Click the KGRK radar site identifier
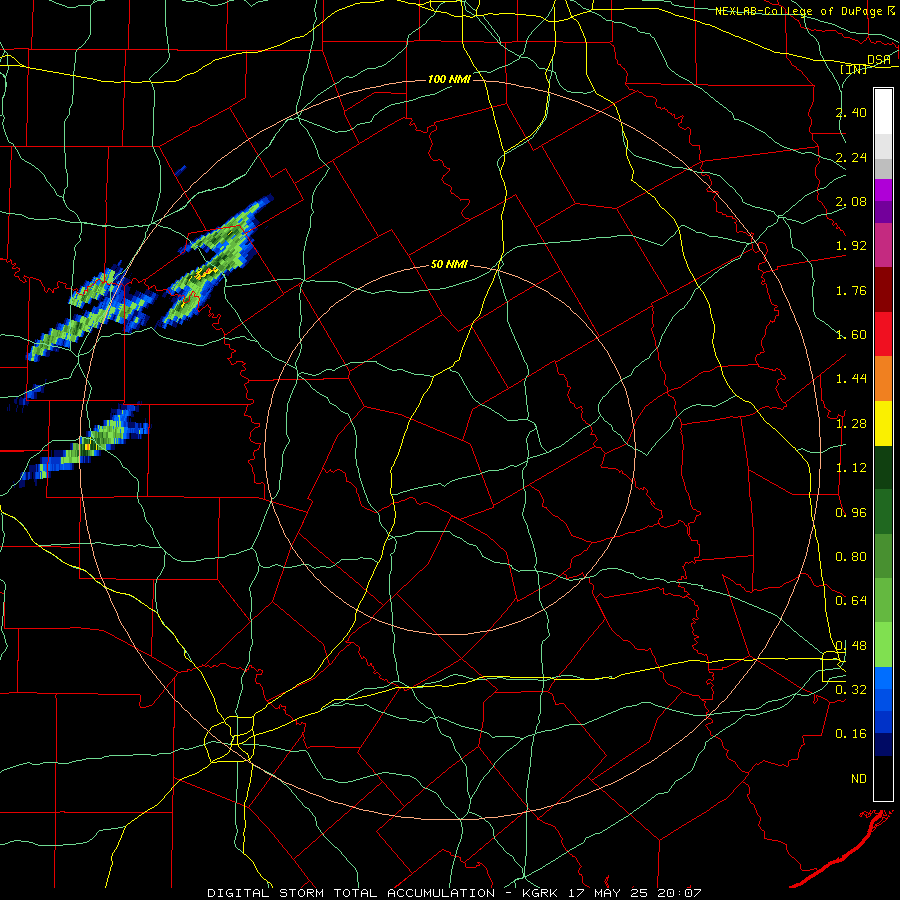The width and height of the screenshot is (900, 900). pos(542,893)
